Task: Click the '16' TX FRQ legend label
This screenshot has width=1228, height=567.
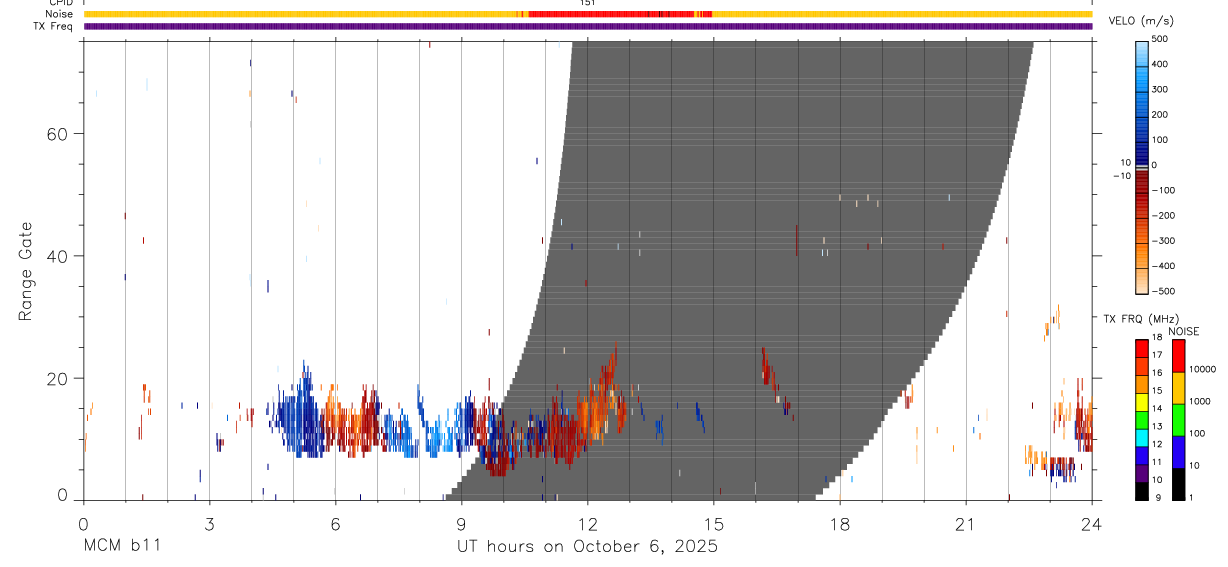Action: point(1157,372)
